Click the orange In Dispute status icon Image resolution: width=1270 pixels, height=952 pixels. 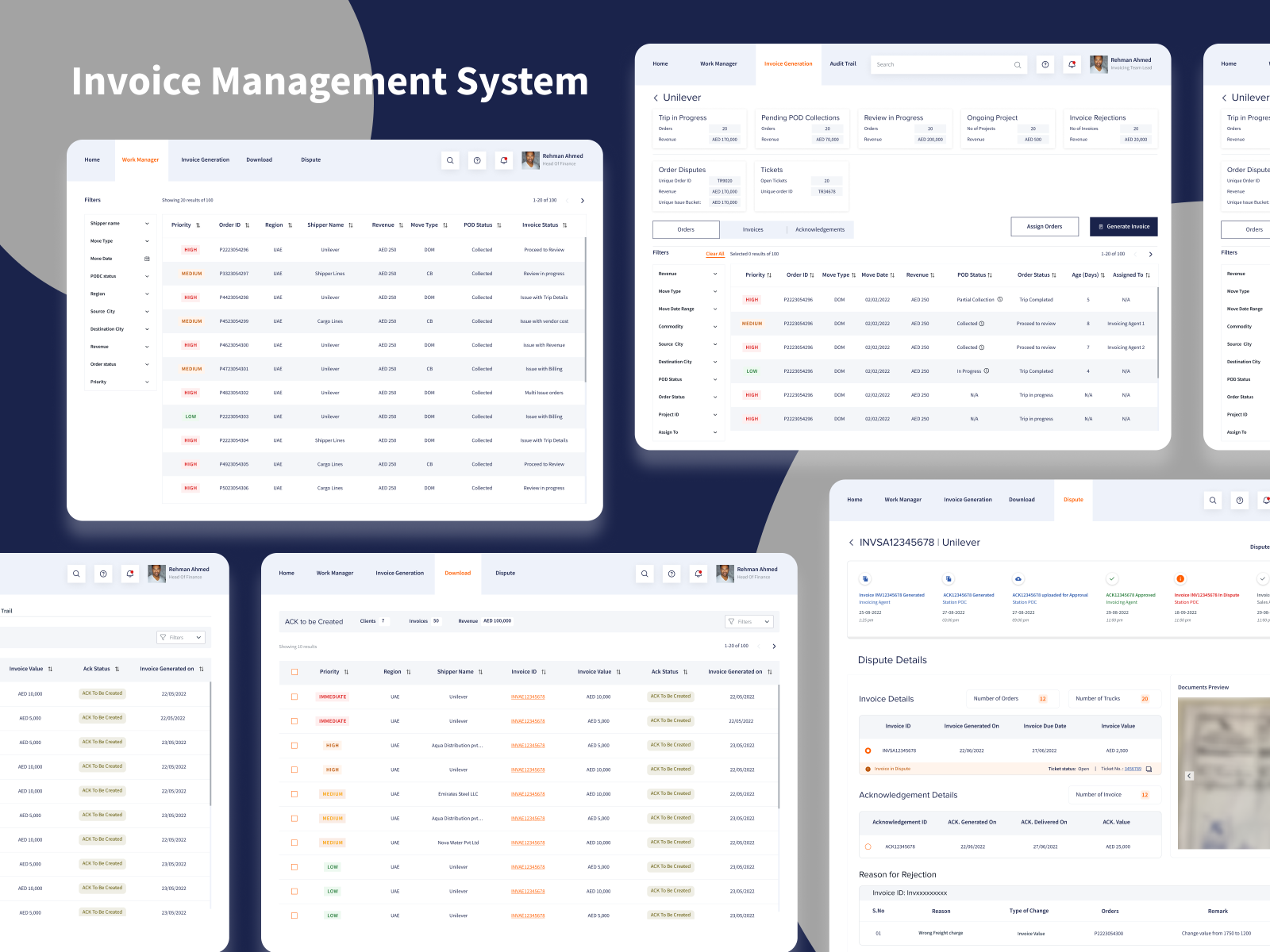[x=1180, y=579]
